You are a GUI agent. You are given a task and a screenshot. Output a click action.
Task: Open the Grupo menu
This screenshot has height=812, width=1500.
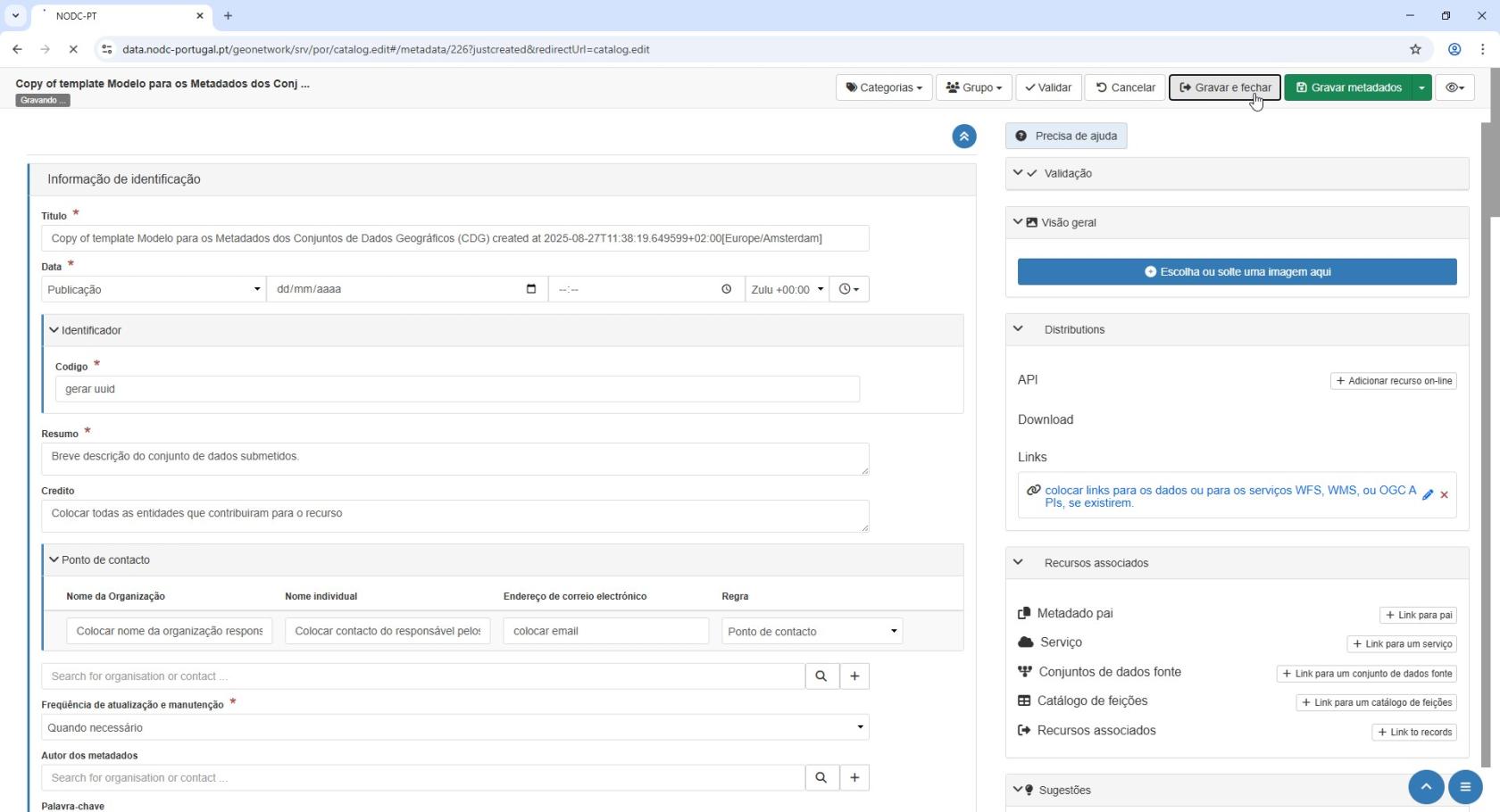coord(973,87)
